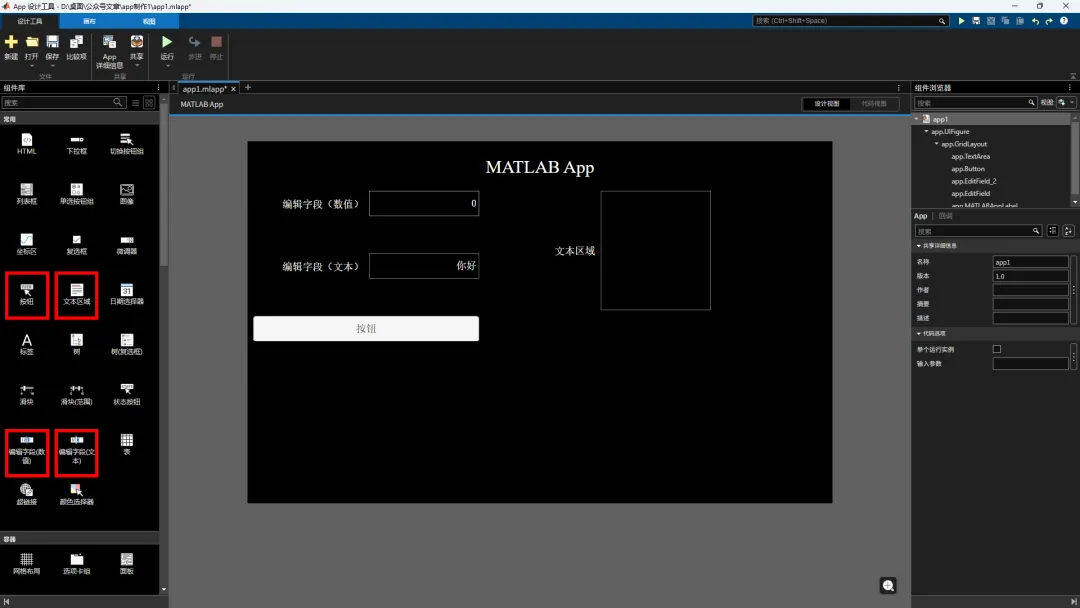Select the 超链接 (Hyperlink) component
Viewport: 1080px width, 608px height.
26,495
